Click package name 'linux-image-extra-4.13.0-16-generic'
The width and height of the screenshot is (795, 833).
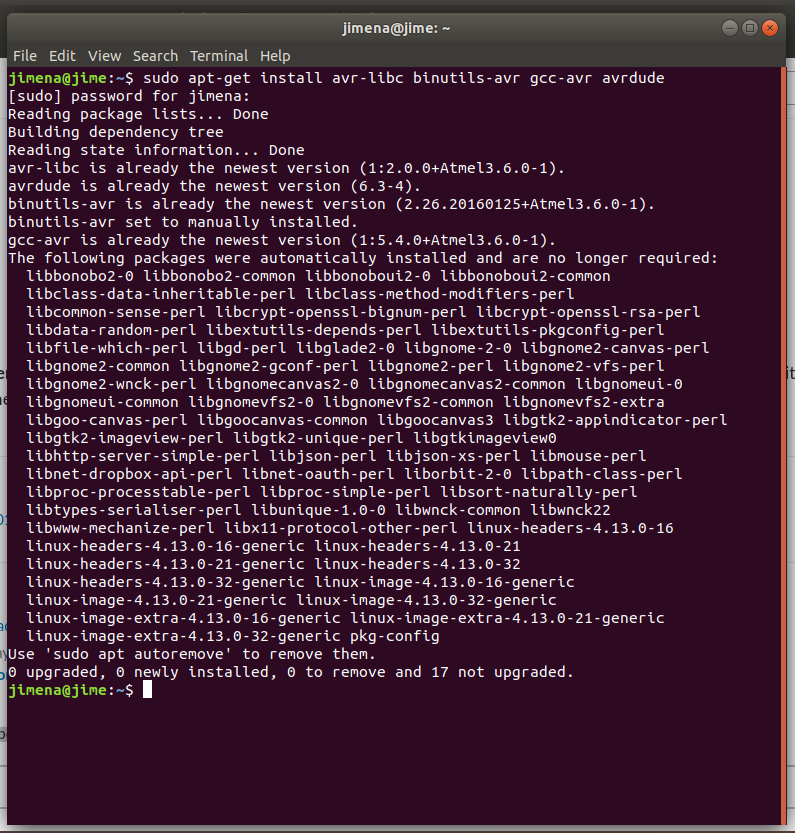click(x=183, y=618)
